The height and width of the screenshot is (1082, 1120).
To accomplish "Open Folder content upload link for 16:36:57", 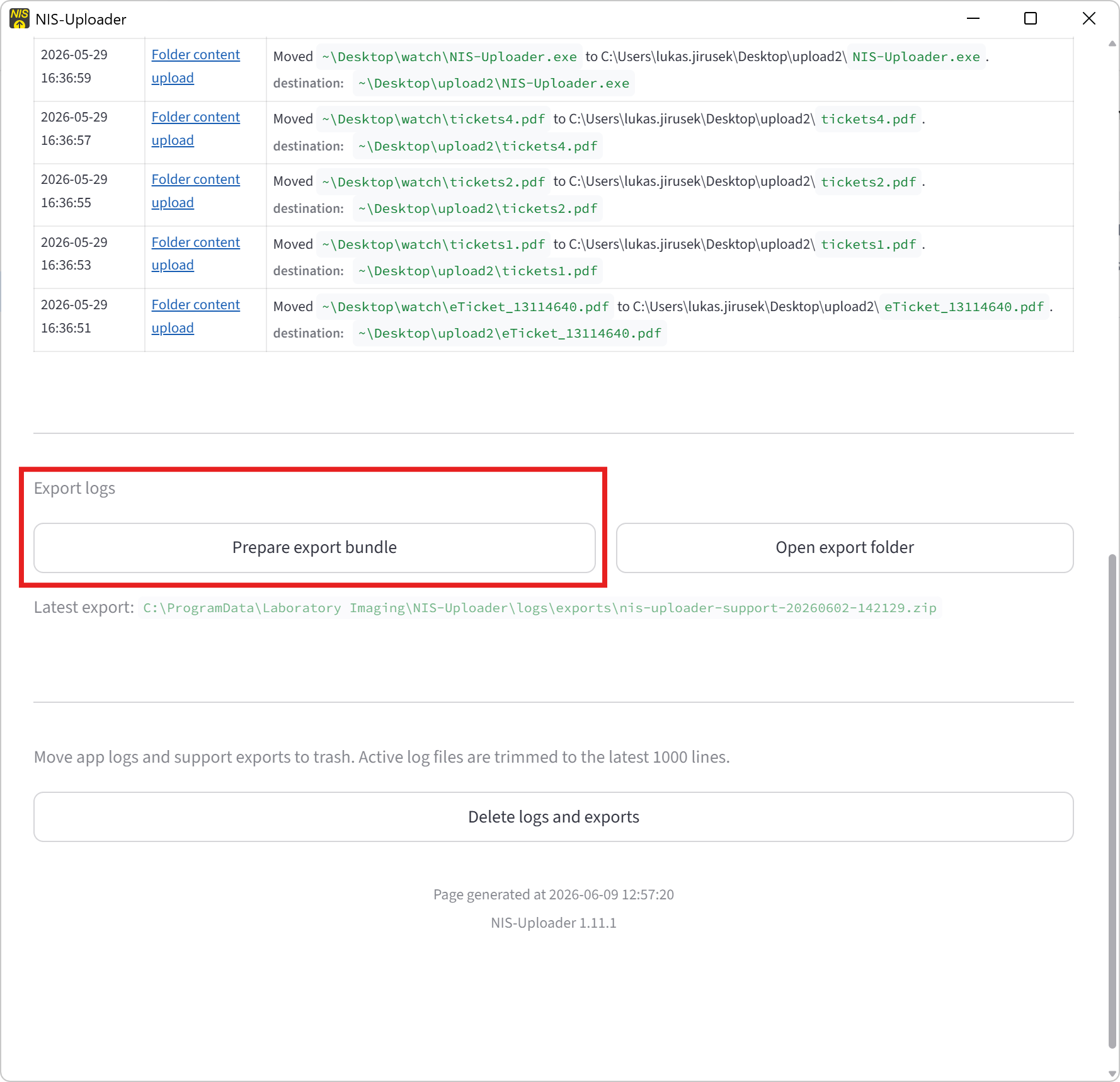I will [195, 128].
